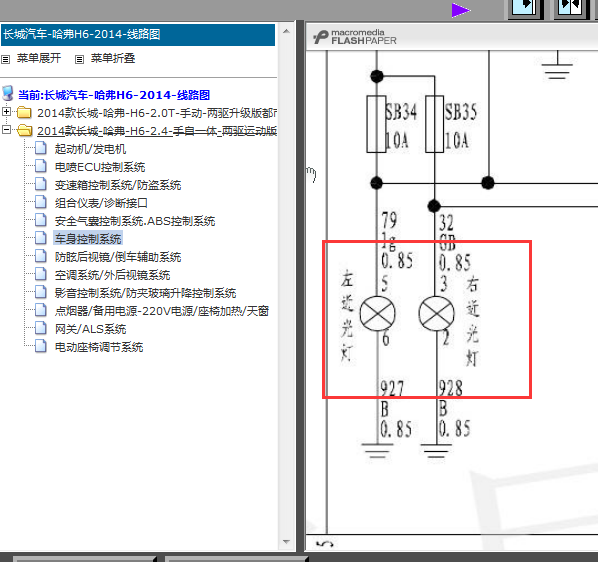Open the 当前:长城汽车-哈弗H6-2014-线路图 link
Screen dimensions: 598x562
coord(114,95)
